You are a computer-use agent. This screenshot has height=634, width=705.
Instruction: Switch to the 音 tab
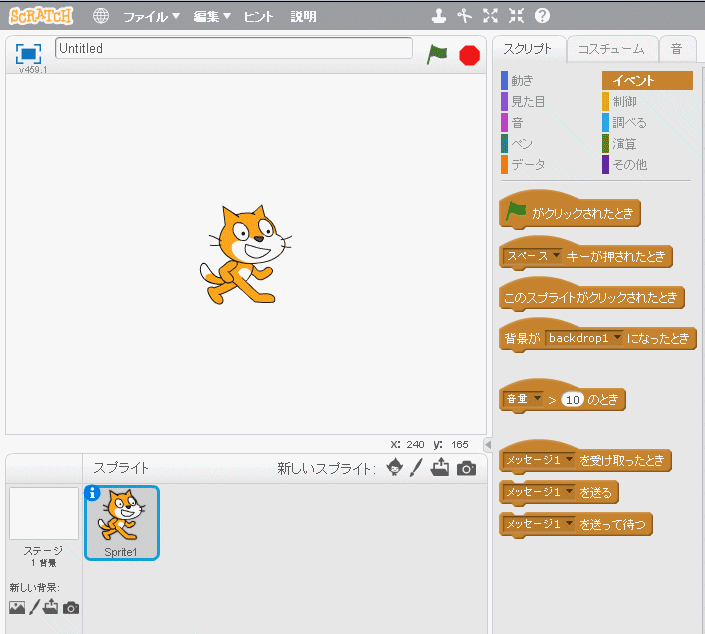(676, 49)
